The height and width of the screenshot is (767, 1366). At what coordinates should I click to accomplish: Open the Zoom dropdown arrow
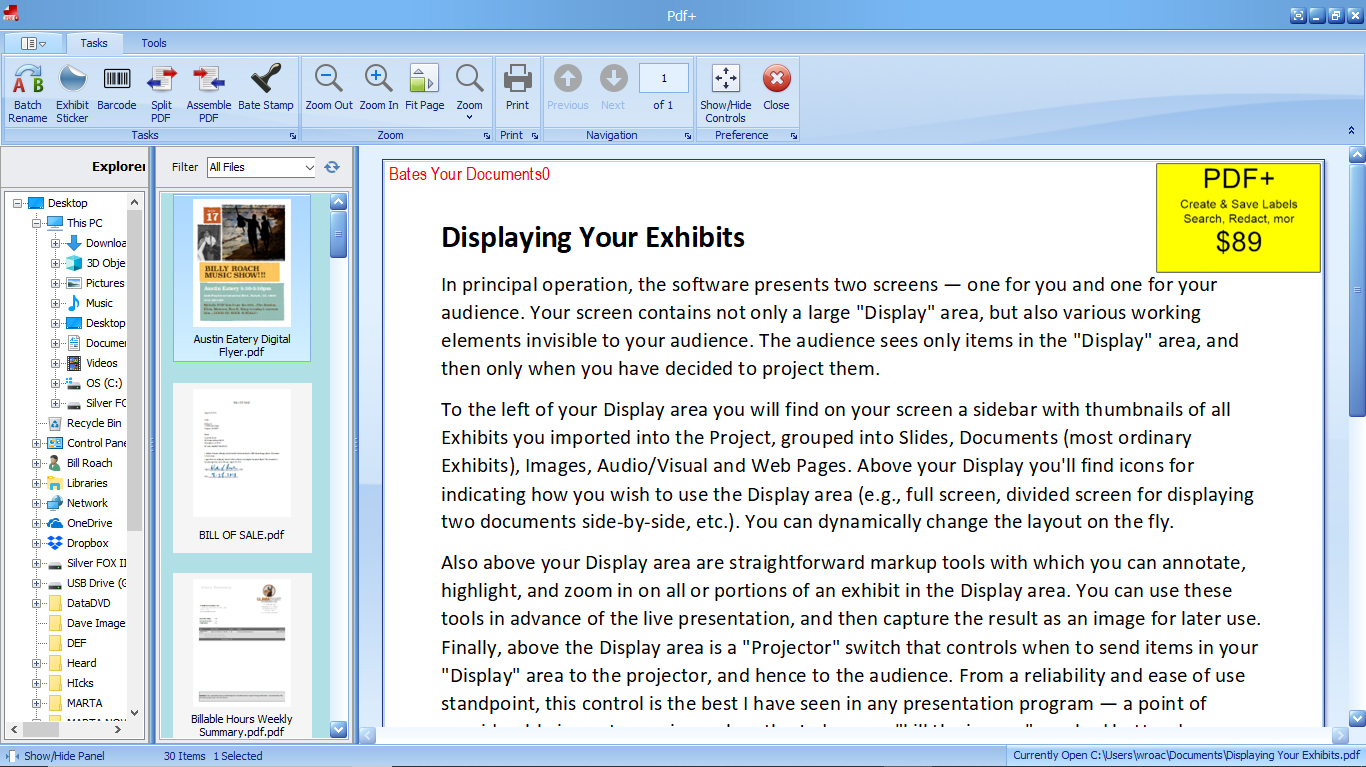click(470, 117)
